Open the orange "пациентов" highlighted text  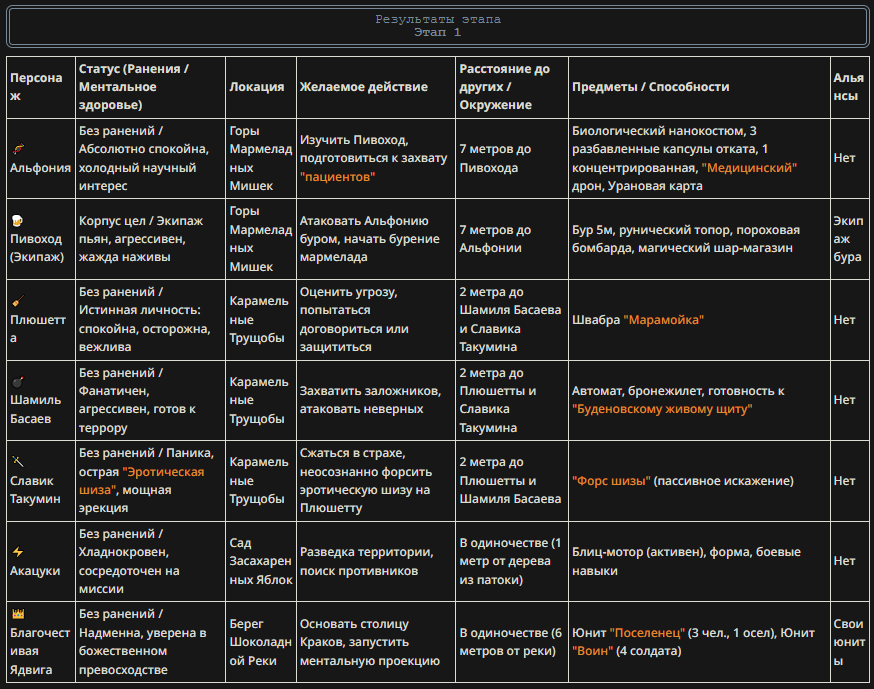[x=337, y=177]
